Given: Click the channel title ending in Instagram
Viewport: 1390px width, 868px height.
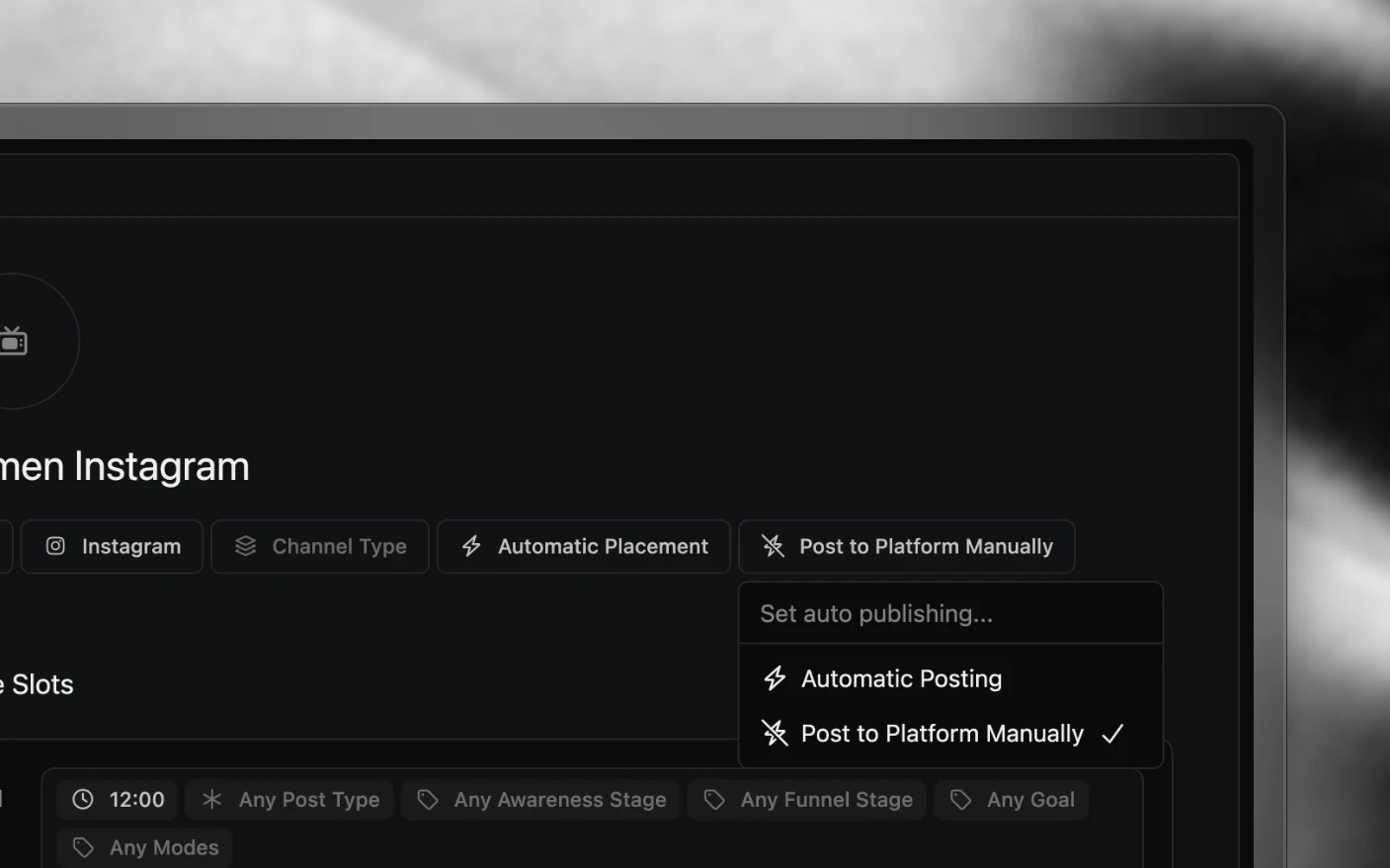Looking at the screenshot, I should tap(124, 466).
